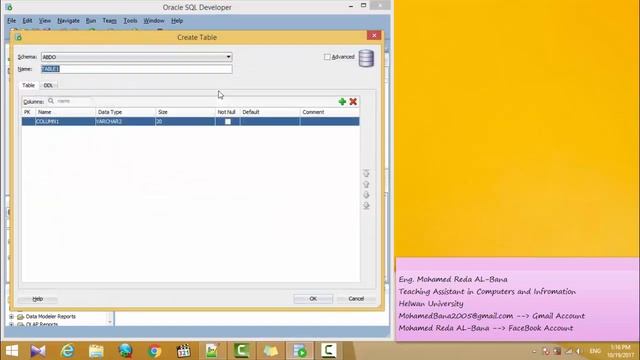640x360 pixels.
Task: Click the Data Type column header
Action: 125,112
